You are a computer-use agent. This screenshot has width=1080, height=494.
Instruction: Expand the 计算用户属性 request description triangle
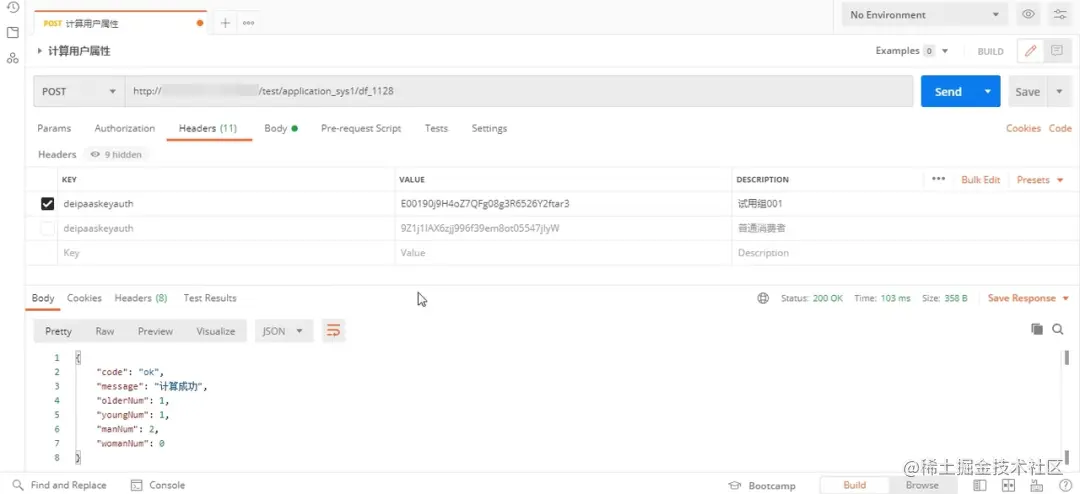click(39, 51)
